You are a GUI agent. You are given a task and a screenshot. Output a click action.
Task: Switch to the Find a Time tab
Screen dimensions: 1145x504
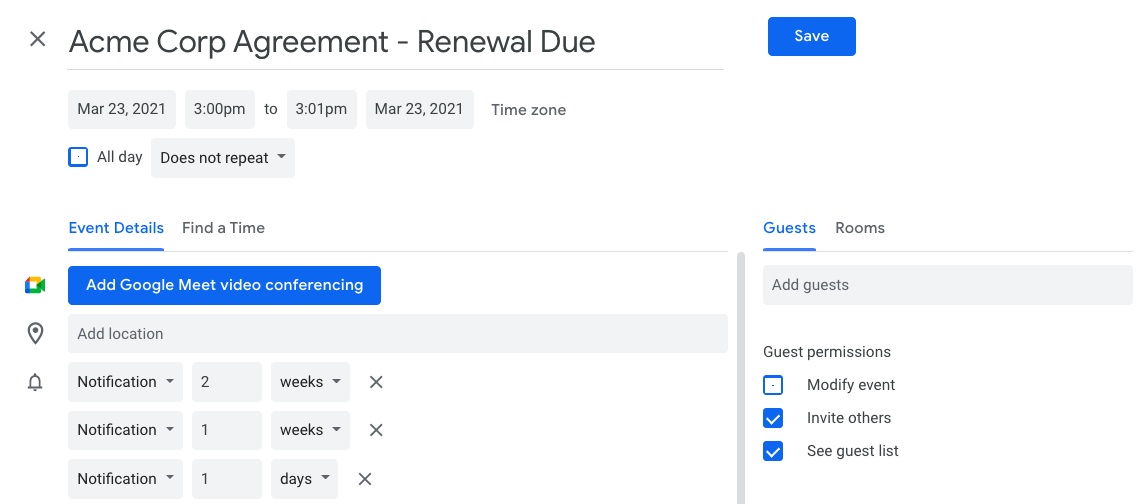(x=223, y=228)
